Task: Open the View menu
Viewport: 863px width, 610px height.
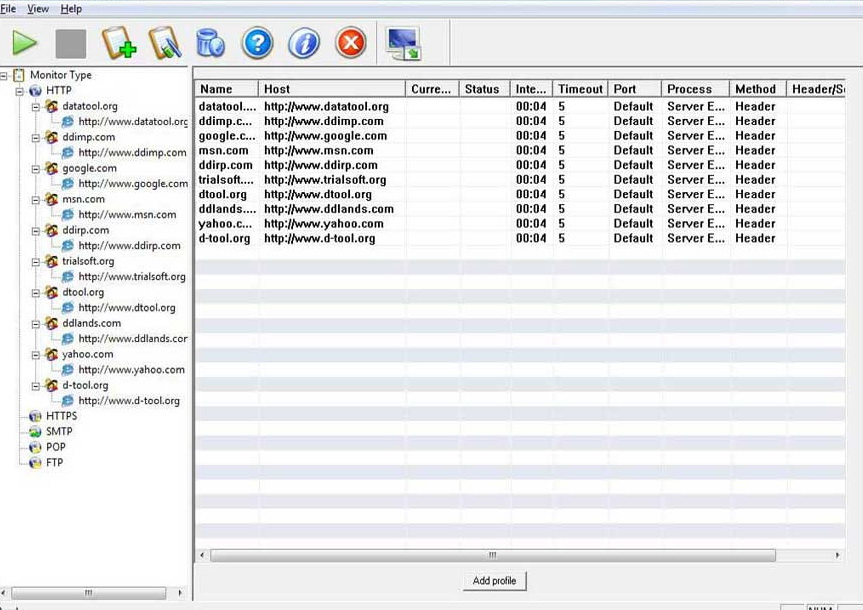Action: (x=38, y=9)
